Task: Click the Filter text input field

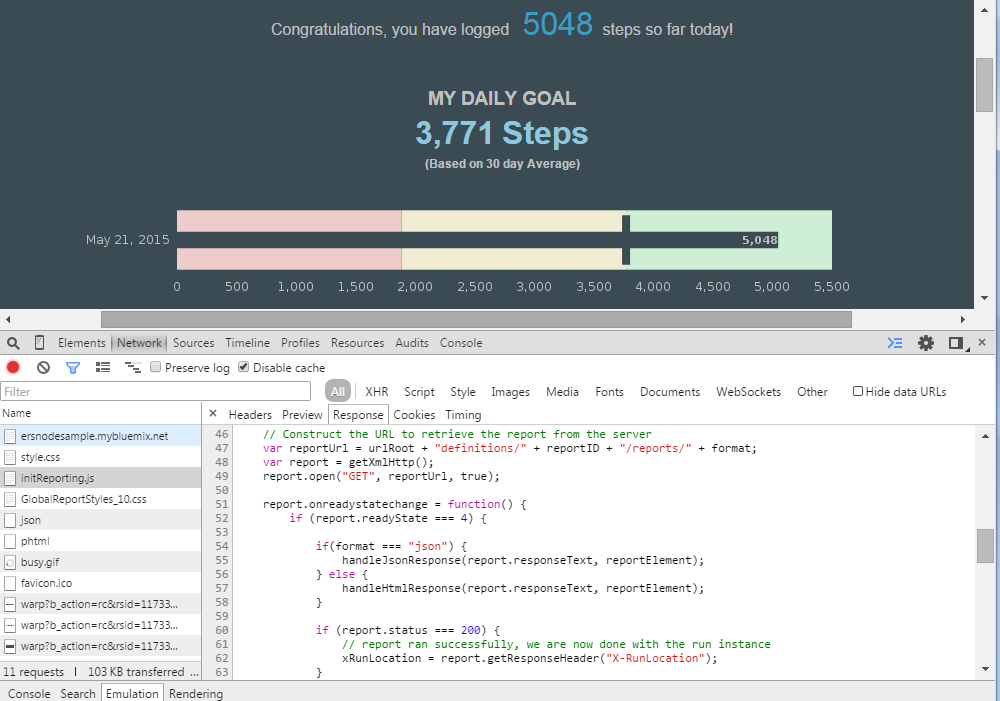Action: [156, 392]
